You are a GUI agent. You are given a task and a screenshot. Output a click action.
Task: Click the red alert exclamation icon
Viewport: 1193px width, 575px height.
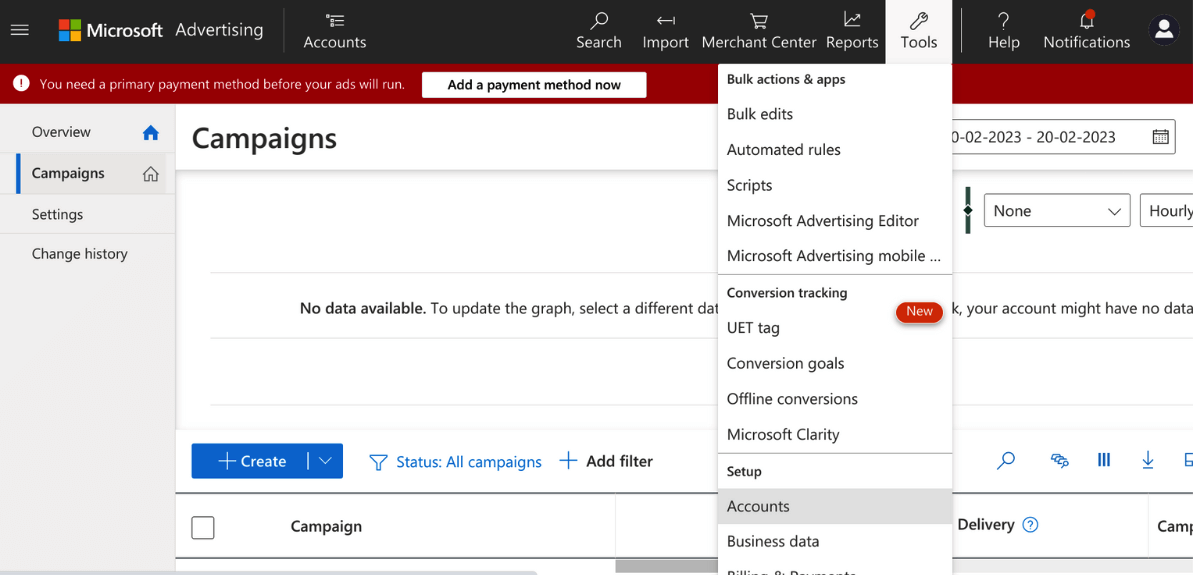(21, 84)
